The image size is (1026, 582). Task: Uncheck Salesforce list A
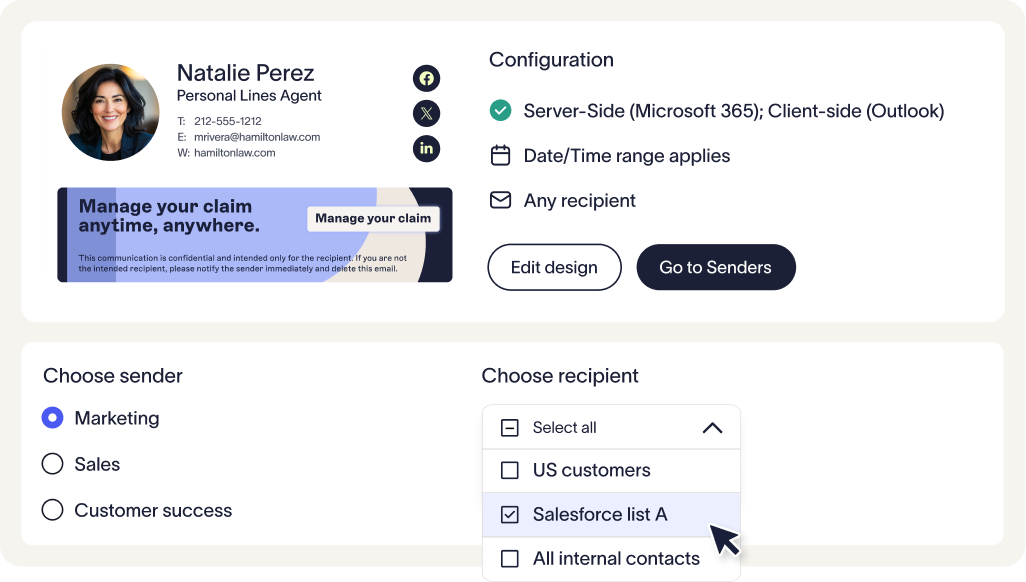tap(511, 514)
